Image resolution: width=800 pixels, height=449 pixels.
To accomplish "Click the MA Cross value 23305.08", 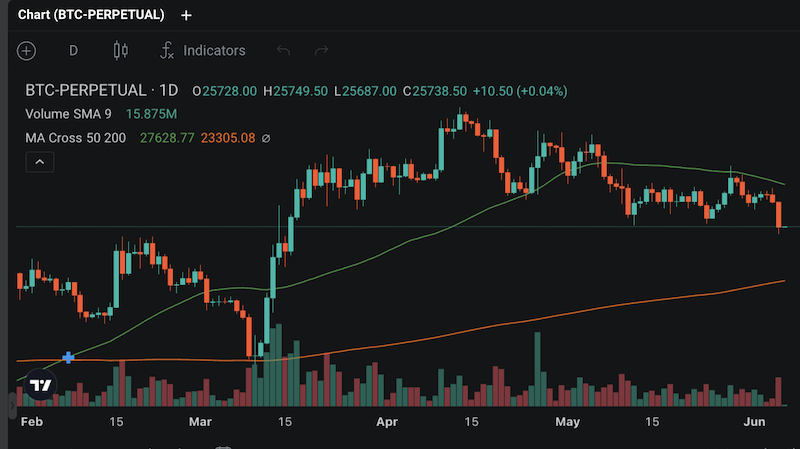I will (x=228, y=138).
